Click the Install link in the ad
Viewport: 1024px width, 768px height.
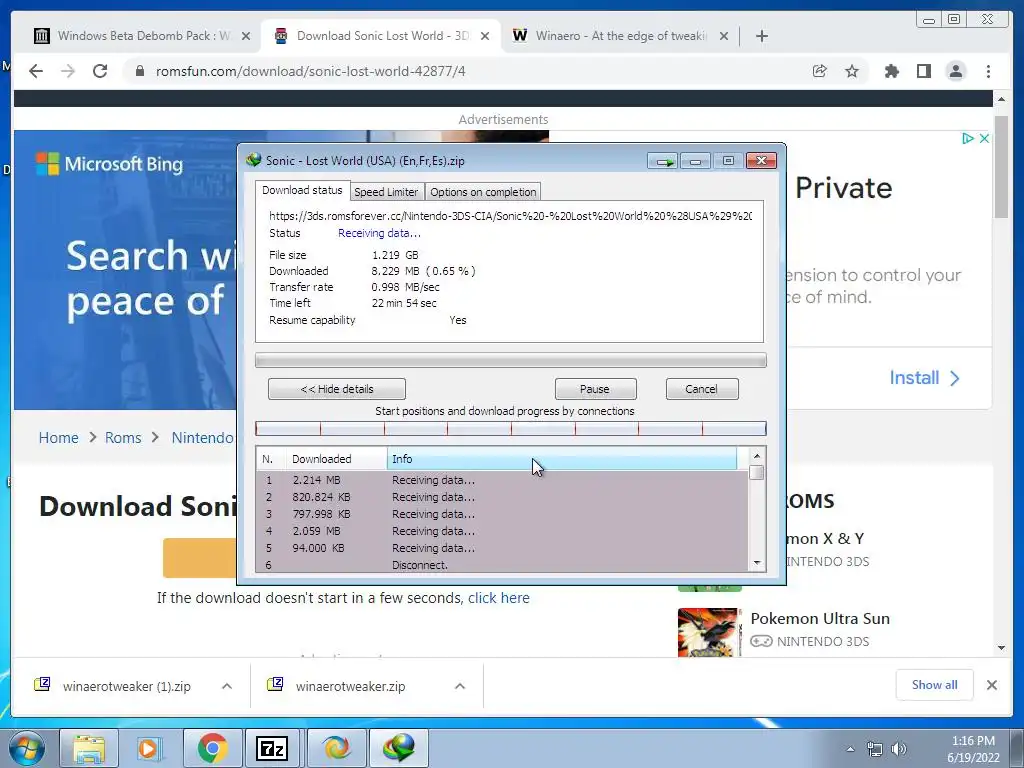coord(924,377)
